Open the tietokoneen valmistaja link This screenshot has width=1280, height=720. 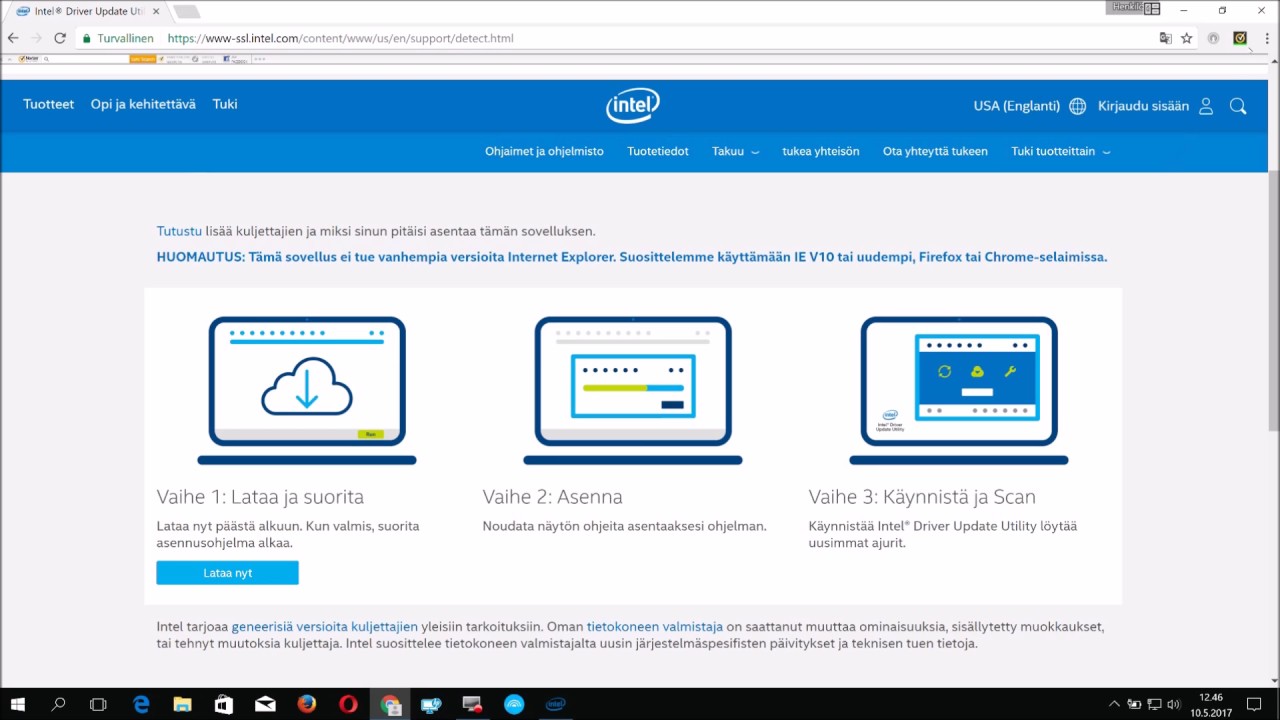click(x=655, y=627)
